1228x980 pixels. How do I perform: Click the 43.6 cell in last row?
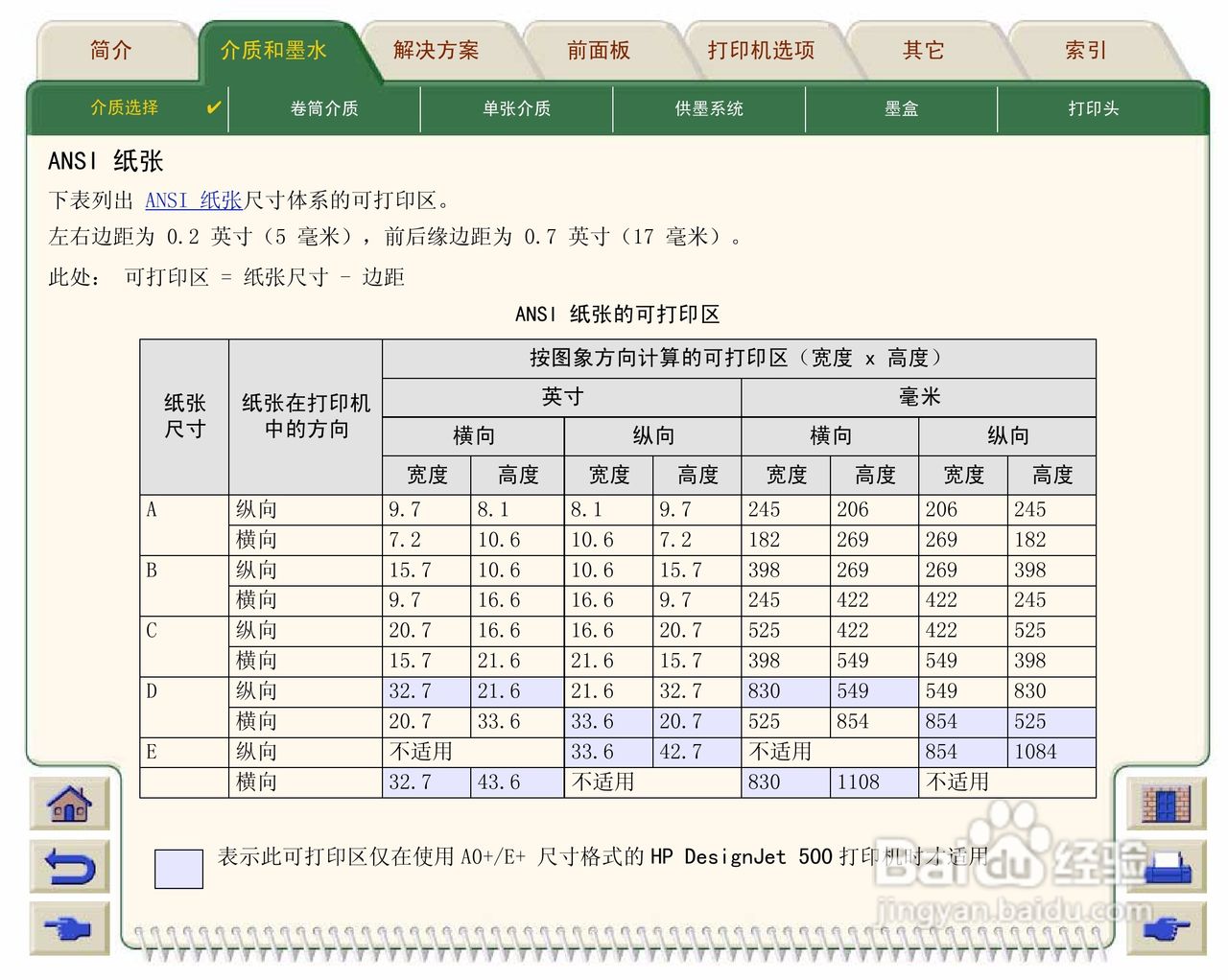(517, 782)
